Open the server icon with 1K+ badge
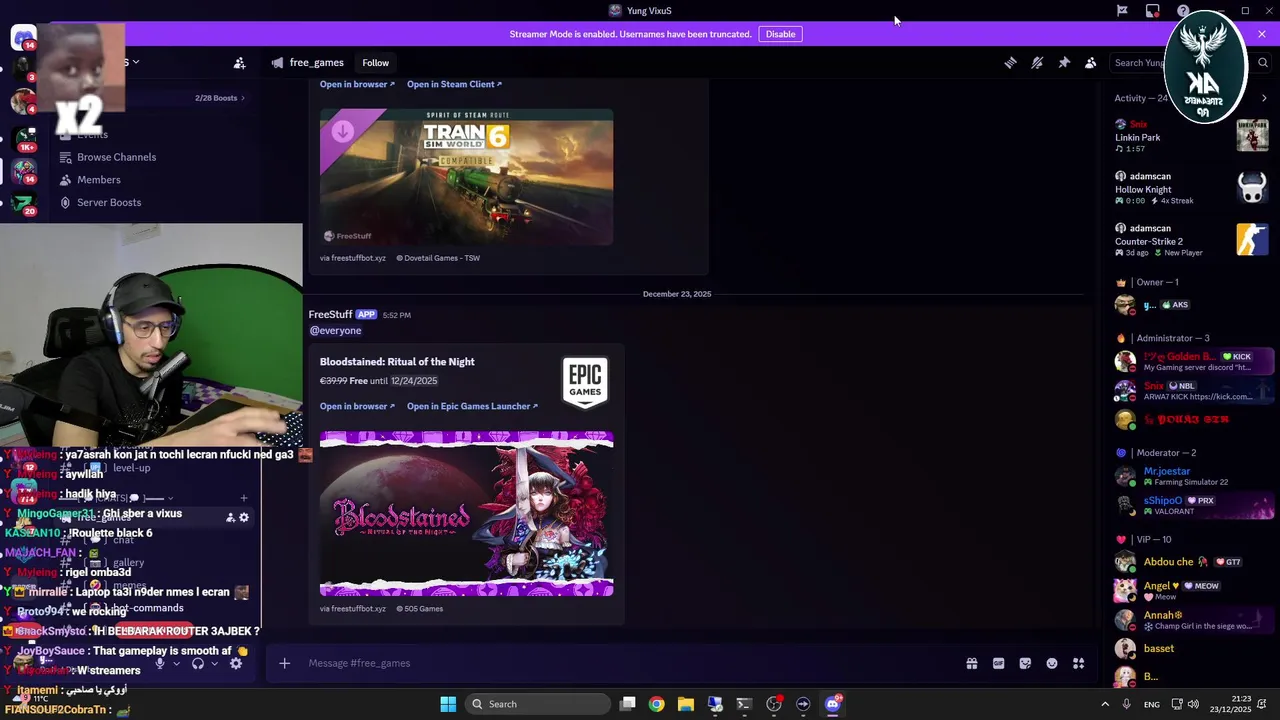Viewport: 1280px width, 720px height. coord(23,138)
